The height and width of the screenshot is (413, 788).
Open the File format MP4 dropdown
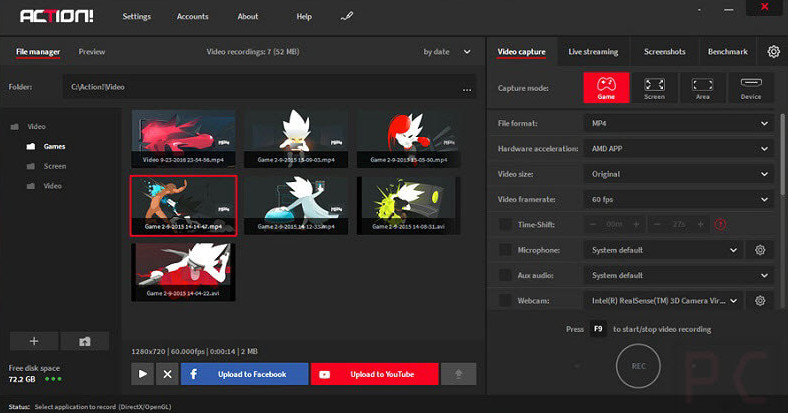678,123
